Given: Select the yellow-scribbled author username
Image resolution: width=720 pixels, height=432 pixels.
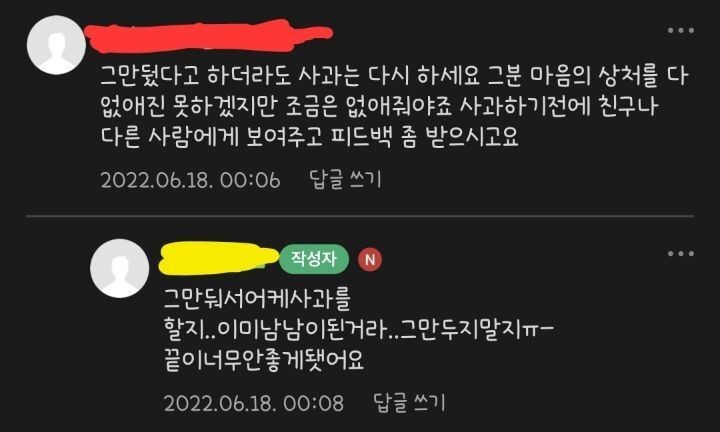Looking at the screenshot, I should (219, 258).
